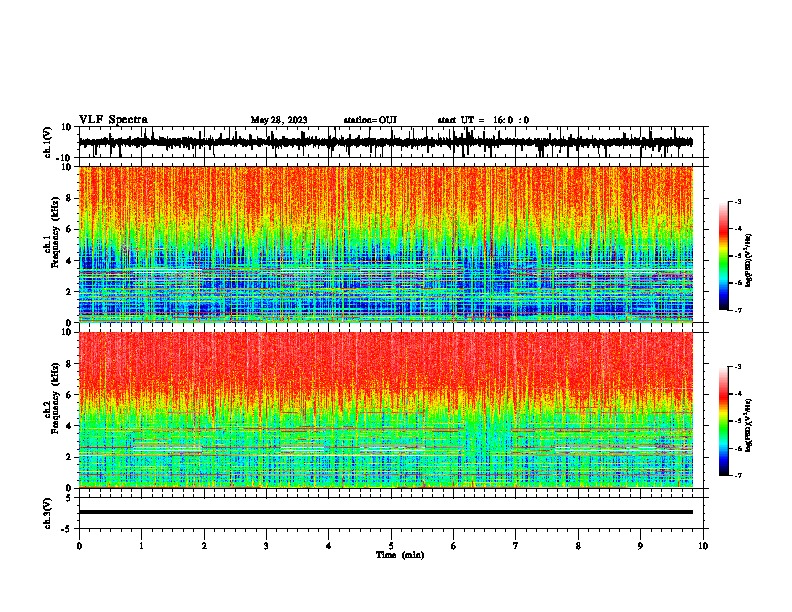The height and width of the screenshot is (612, 792).
Task: Click time axis tick label "10"
Action: click(703, 545)
